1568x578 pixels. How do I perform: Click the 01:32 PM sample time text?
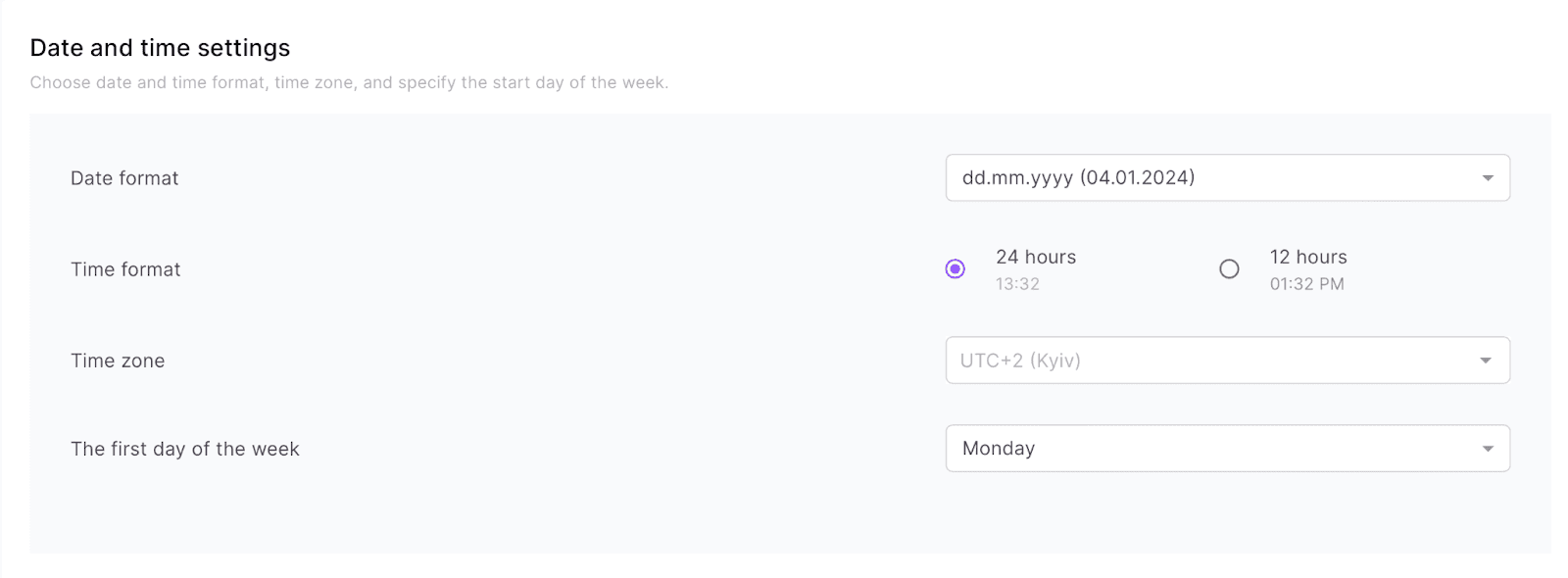pos(1306,284)
